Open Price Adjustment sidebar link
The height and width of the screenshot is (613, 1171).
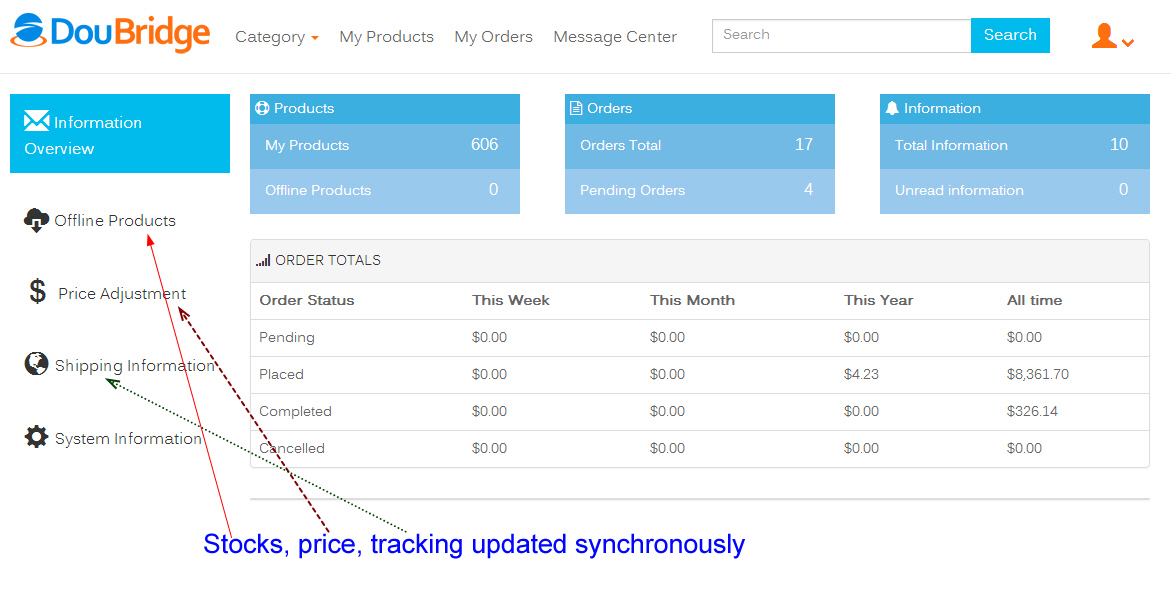click(122, 293)
